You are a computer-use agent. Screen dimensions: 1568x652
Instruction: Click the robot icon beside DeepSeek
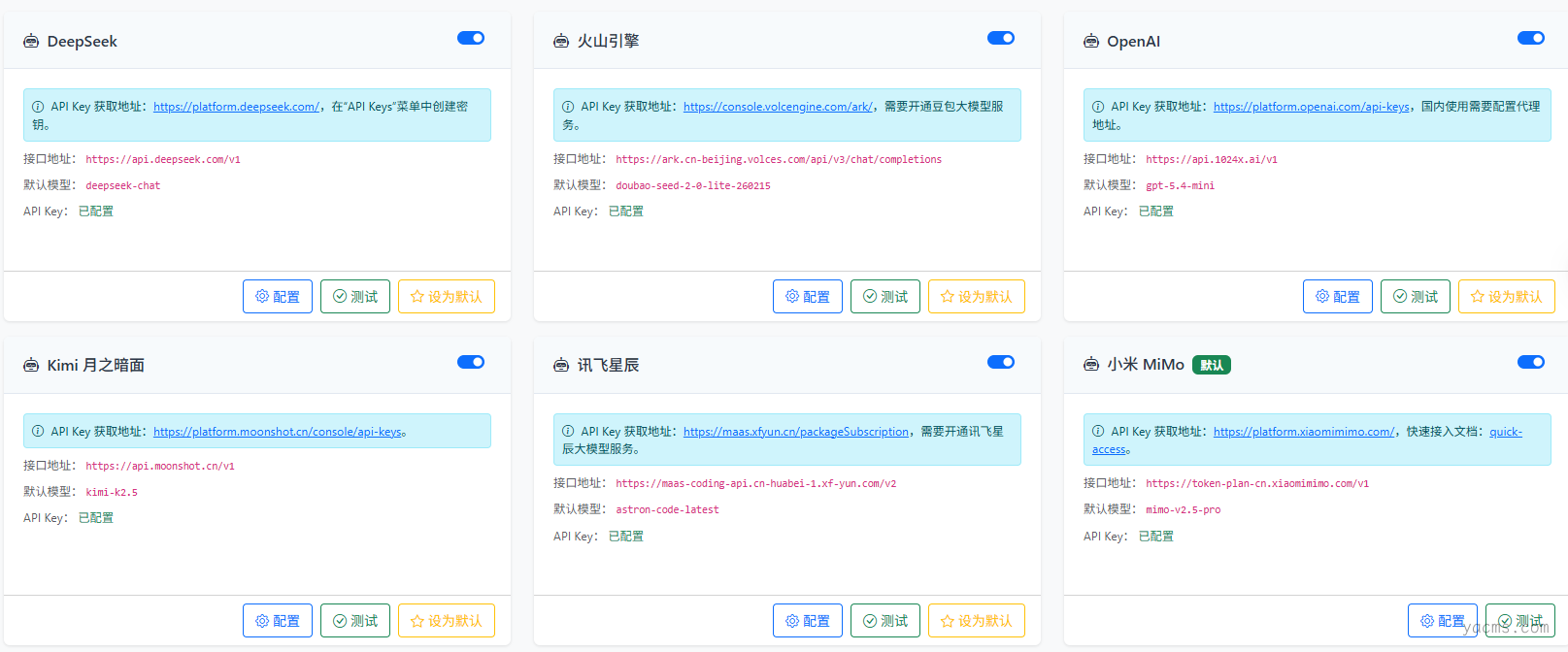point(31,41)
